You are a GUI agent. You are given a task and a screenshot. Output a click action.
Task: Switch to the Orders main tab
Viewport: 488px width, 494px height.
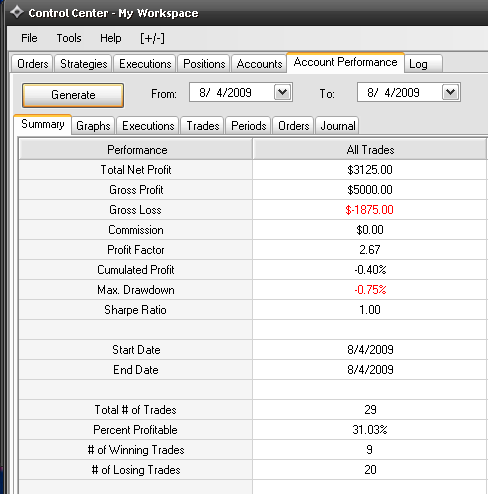click(32, 64)
